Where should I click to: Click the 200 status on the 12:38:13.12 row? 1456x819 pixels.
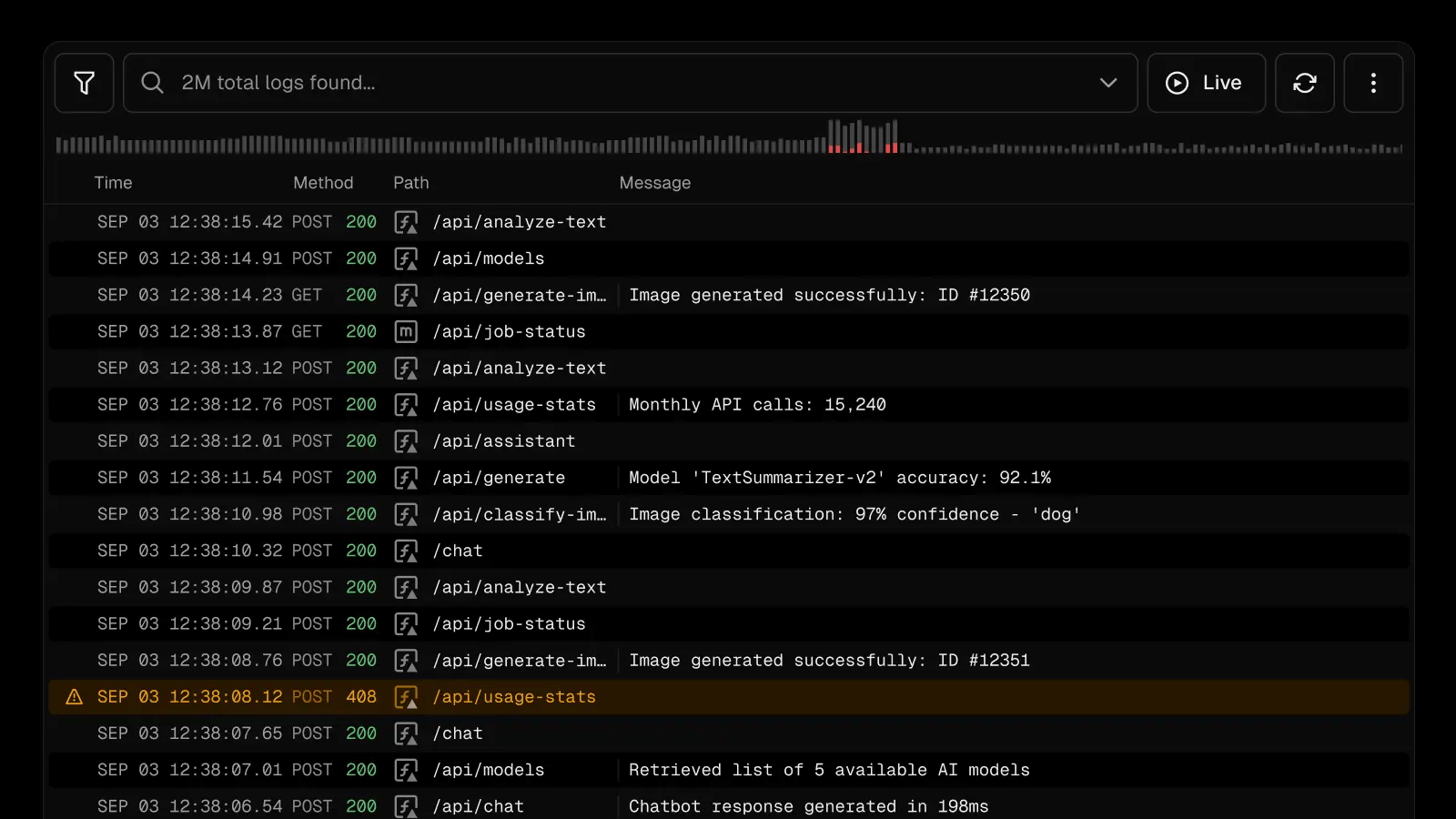[x=361, y=369]
